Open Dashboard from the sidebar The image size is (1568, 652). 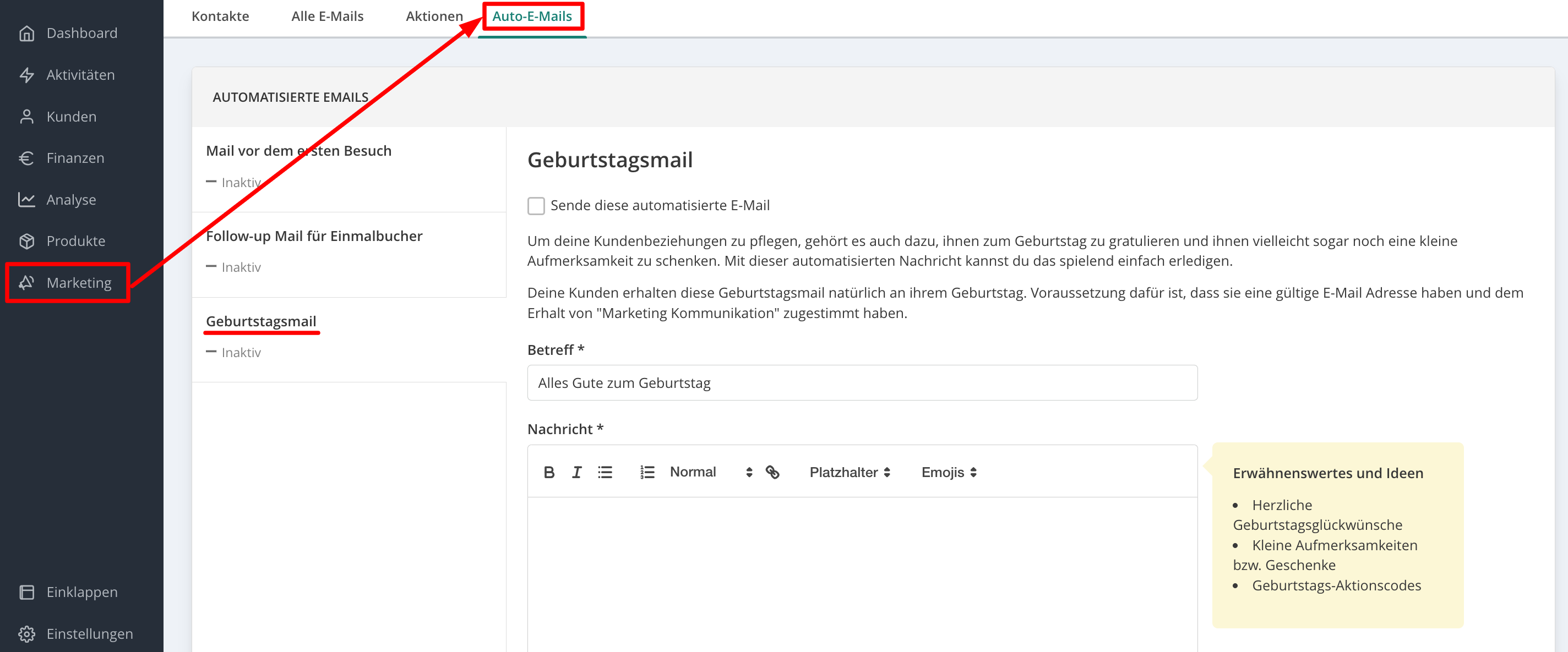[x=81, y=34]
